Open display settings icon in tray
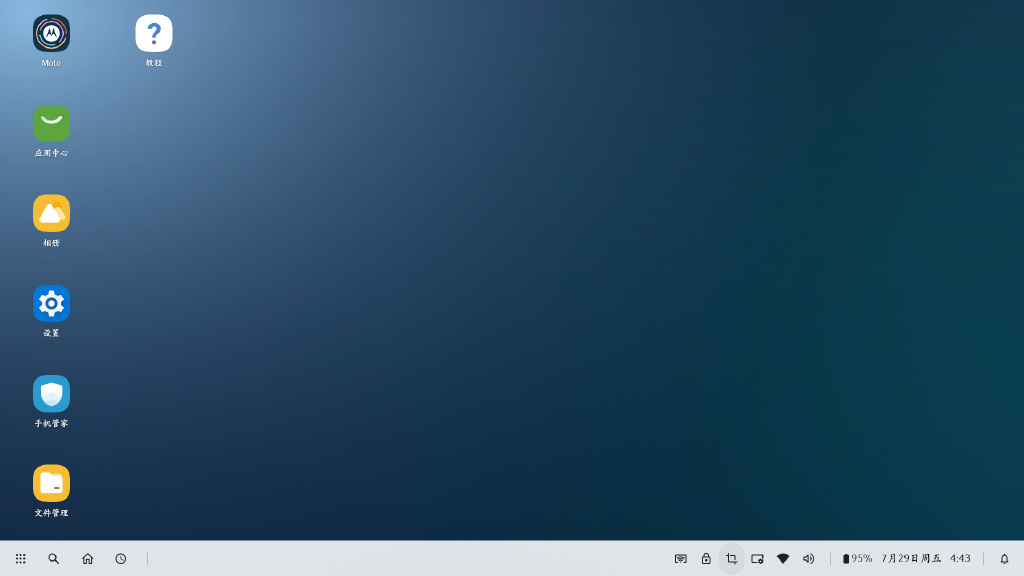 [758, 559]
